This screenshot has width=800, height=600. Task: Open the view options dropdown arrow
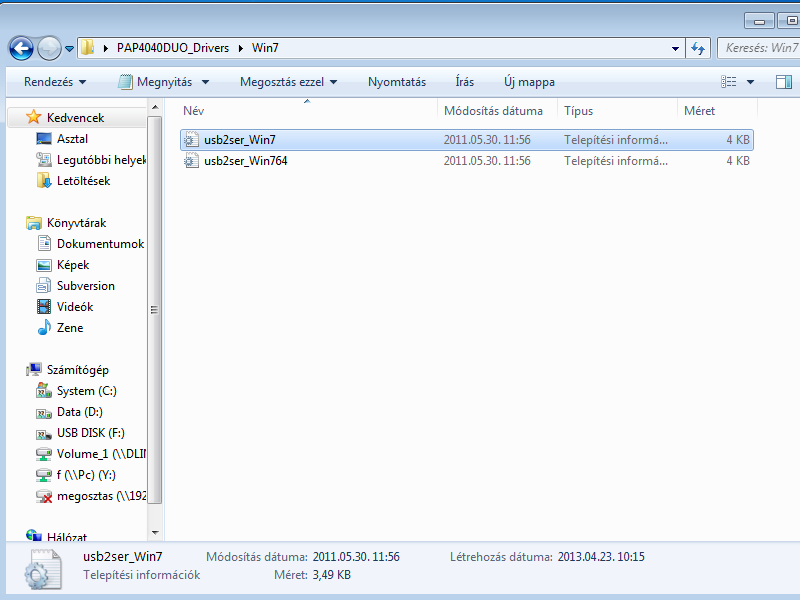[x=750, y=82]
